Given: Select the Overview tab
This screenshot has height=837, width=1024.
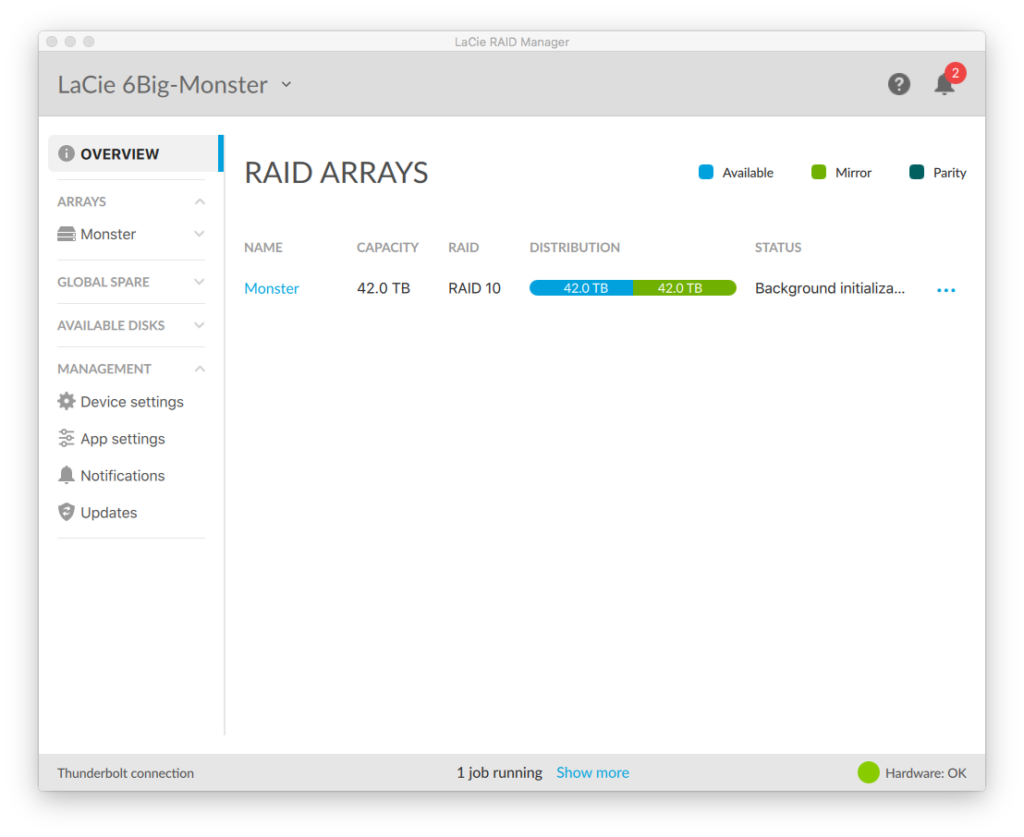Looking at the screenshot, I should (x=135, y=153).
